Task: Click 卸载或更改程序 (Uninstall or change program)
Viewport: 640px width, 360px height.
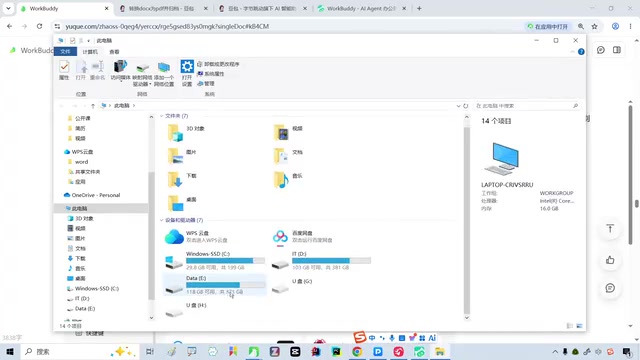Action: tap(218, 64)
